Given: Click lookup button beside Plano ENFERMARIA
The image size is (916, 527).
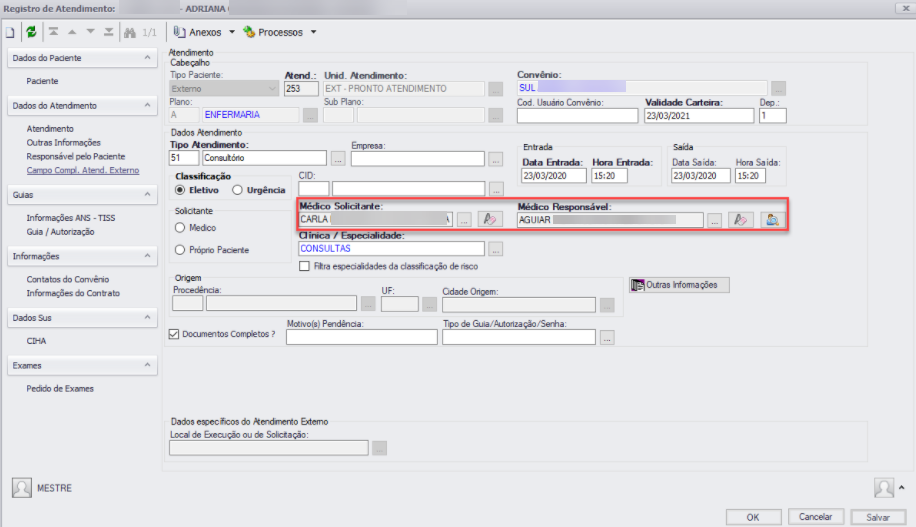Looking at the screenshot, I should pos(311,116).
